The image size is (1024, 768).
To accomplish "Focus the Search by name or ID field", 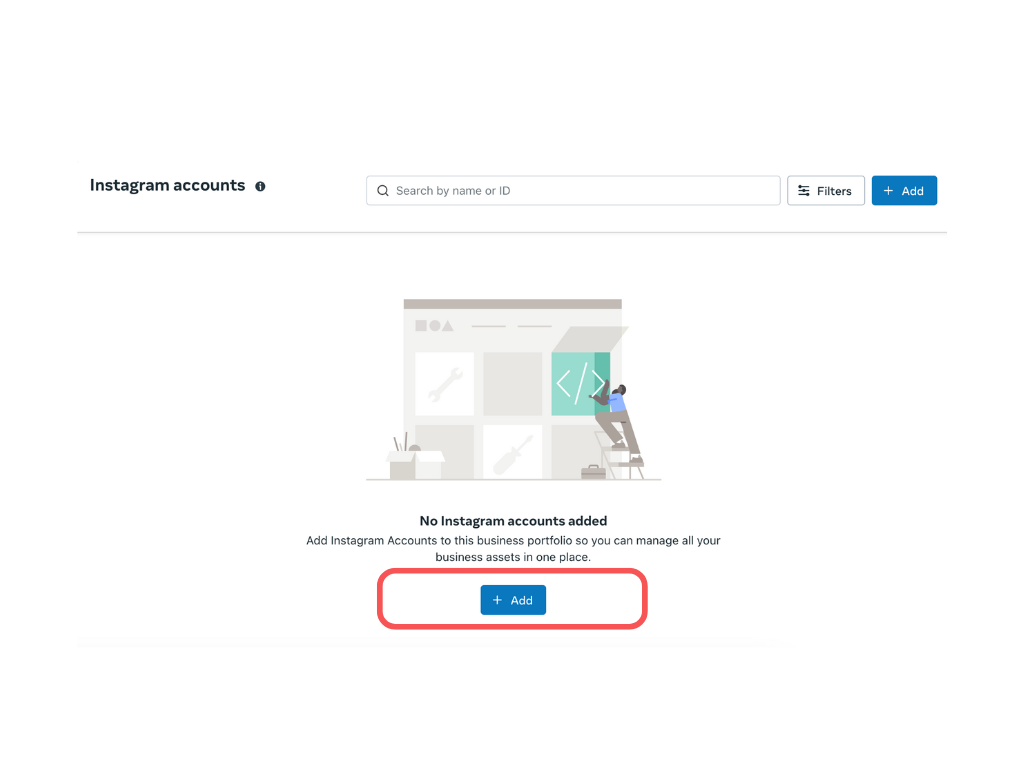I will coord(573,191).
